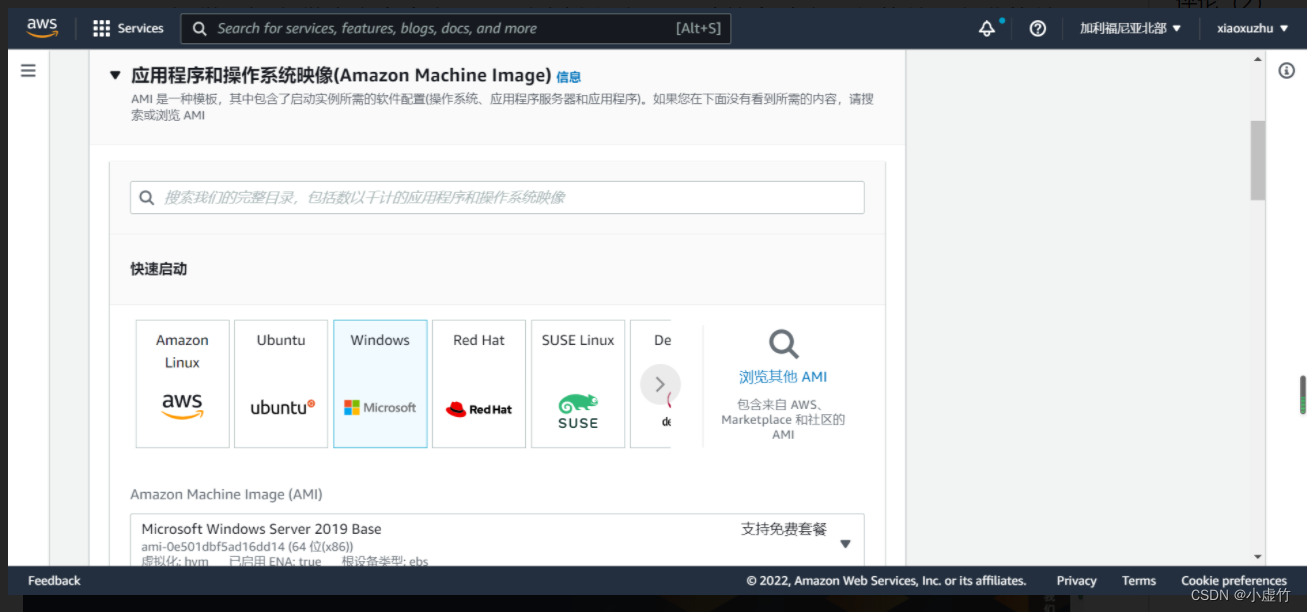
Task: Click the 支持免费套餐 label
Action: tap(784, 529)
